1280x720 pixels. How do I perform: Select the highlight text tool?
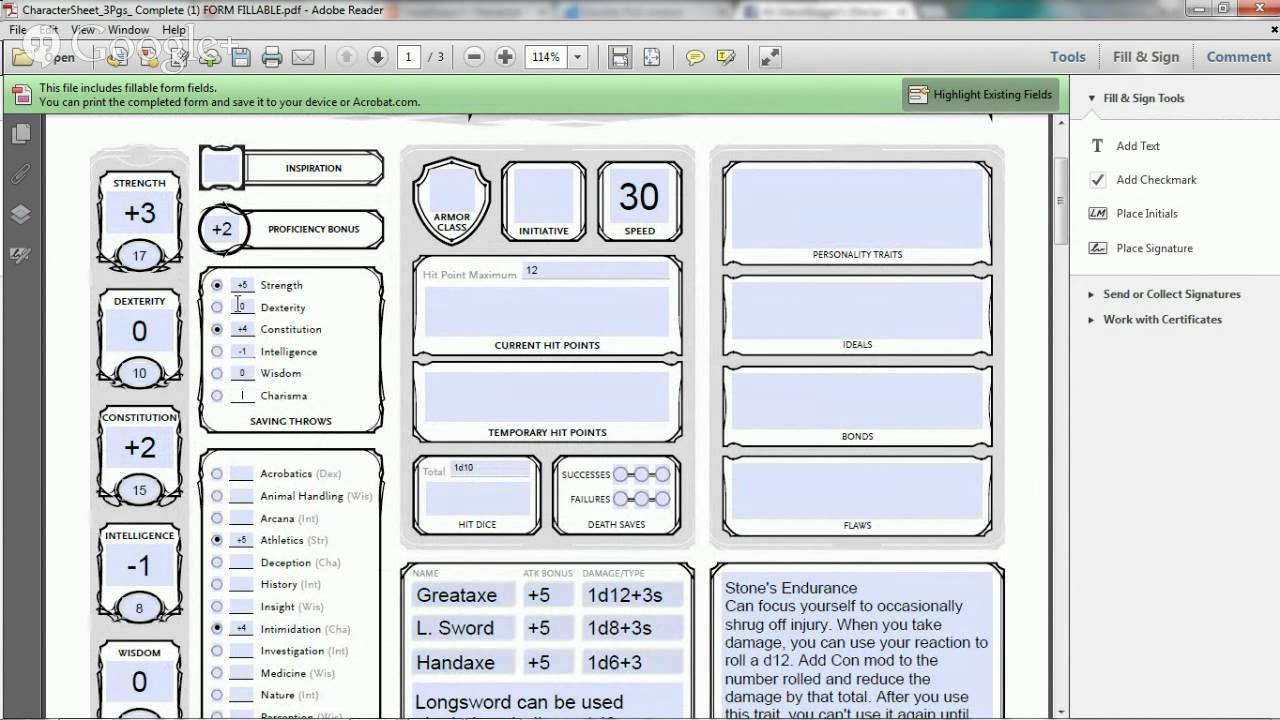click(726, 57)
